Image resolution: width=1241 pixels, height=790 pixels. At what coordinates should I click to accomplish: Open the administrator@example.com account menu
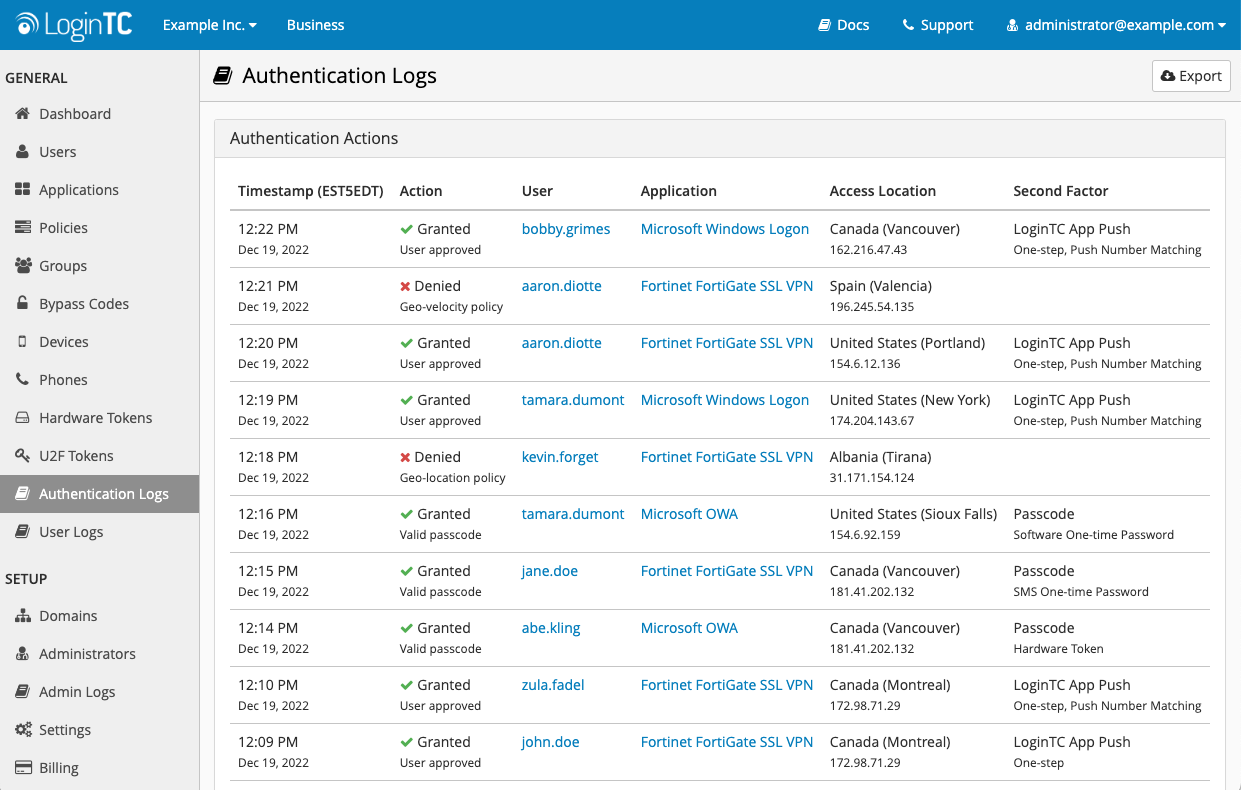[x=1115, y=24]
